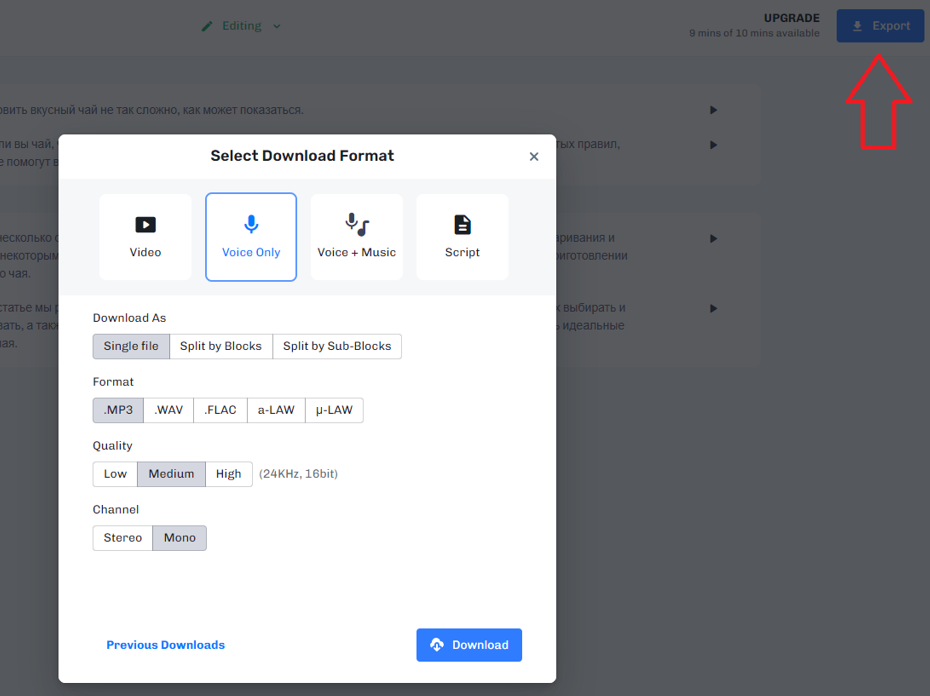Click the UPGRADE link in the header
The image size is (930, 696).
coord(791,18)
